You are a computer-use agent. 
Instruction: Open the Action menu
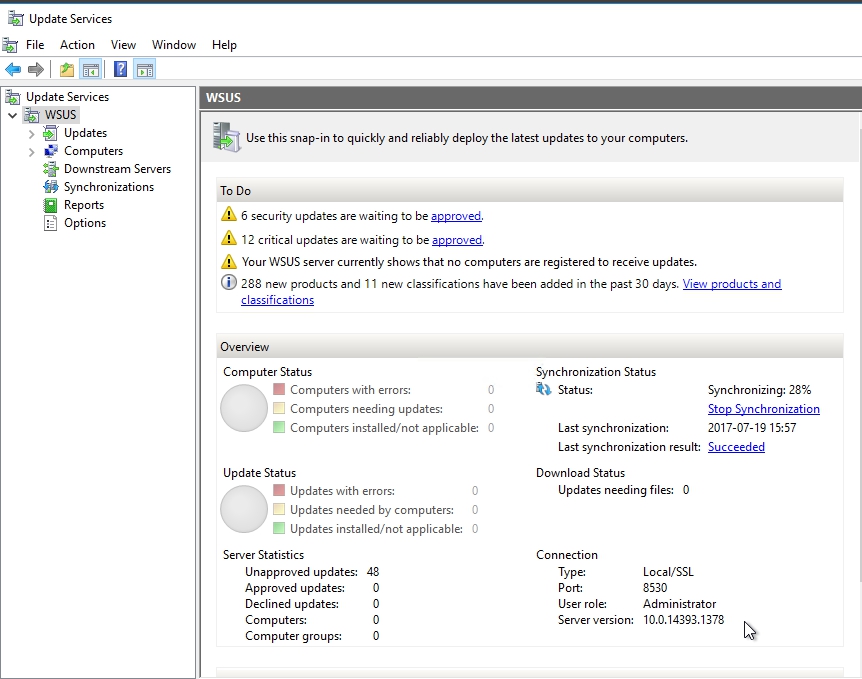[77, 45]
